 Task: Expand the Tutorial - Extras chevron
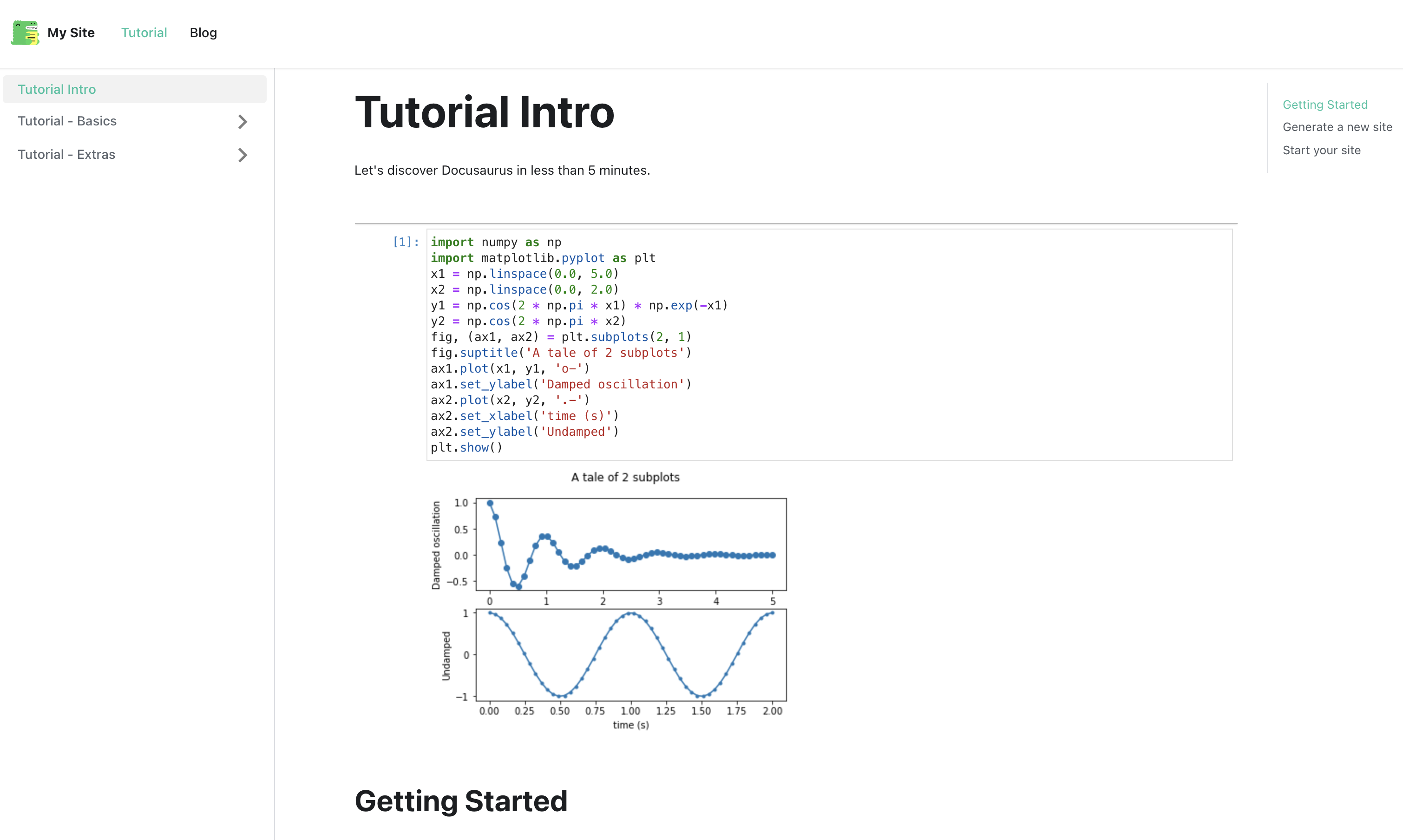pos(242,155)
